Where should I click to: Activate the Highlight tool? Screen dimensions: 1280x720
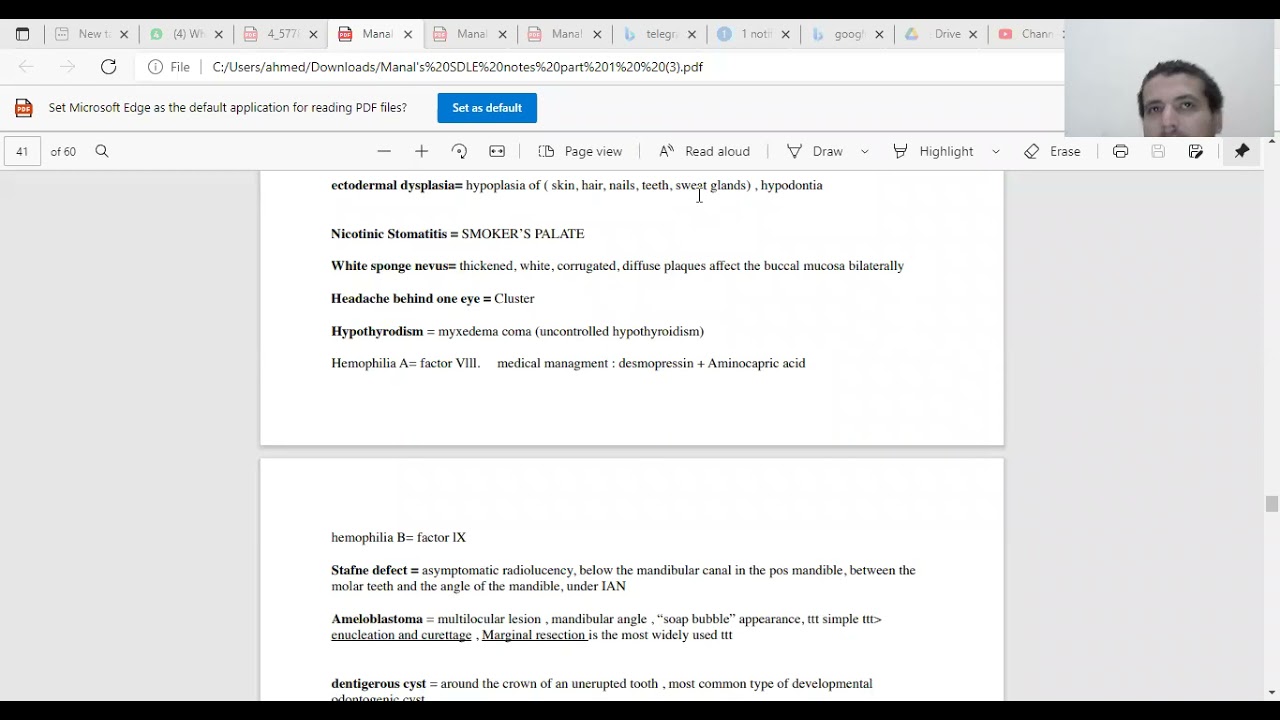pos(933,151)
